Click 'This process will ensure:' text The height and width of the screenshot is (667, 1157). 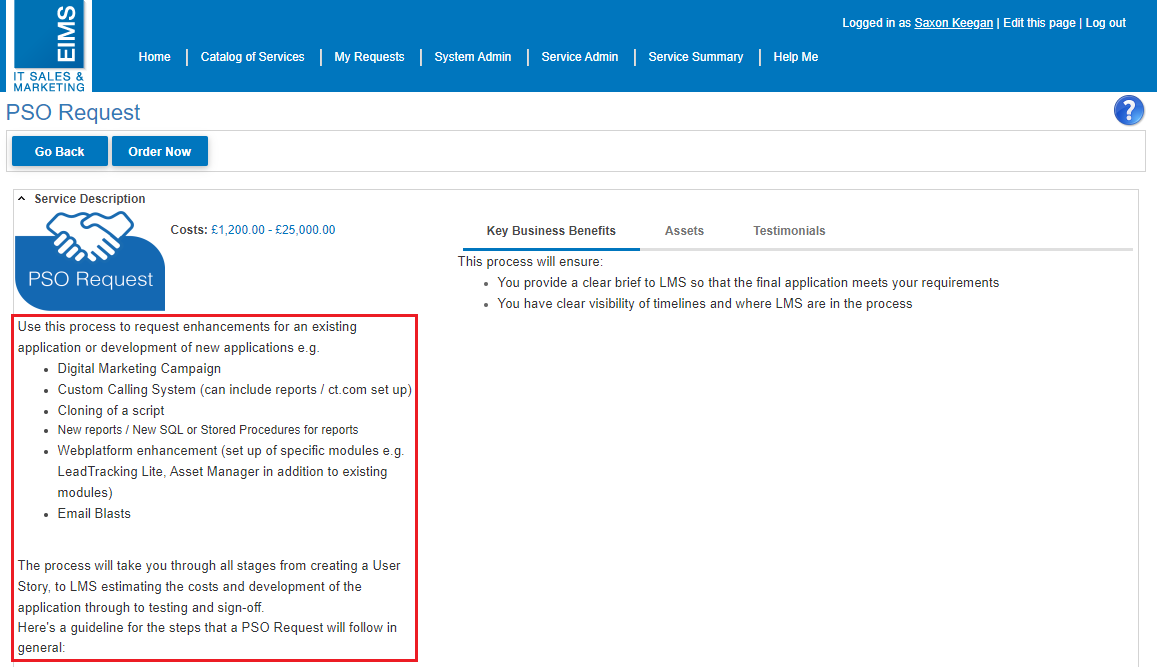530,261
